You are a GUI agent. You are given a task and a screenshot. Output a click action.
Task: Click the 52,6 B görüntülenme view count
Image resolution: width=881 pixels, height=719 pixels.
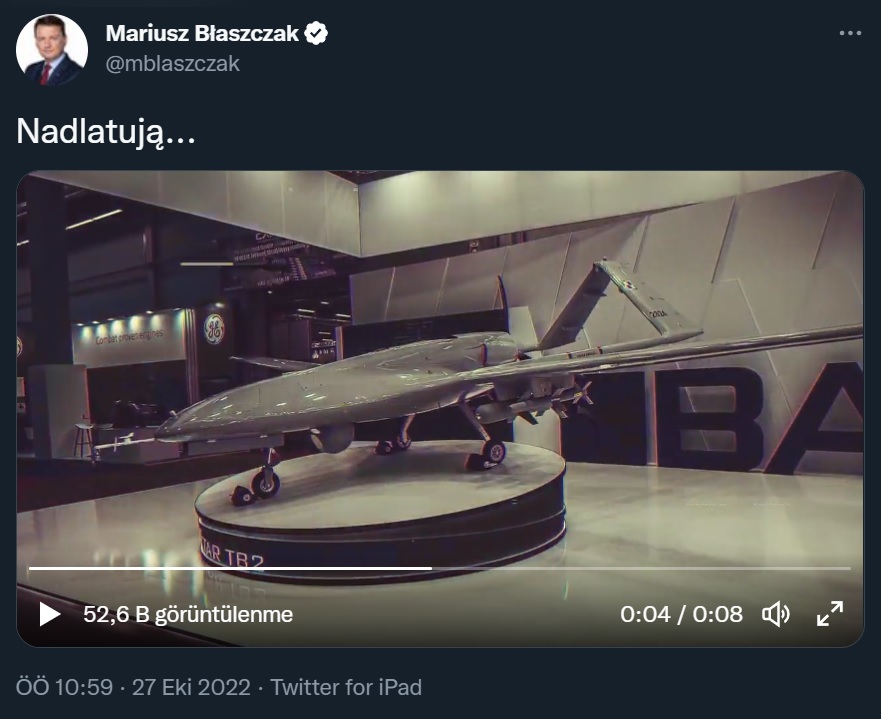(188, 615)
